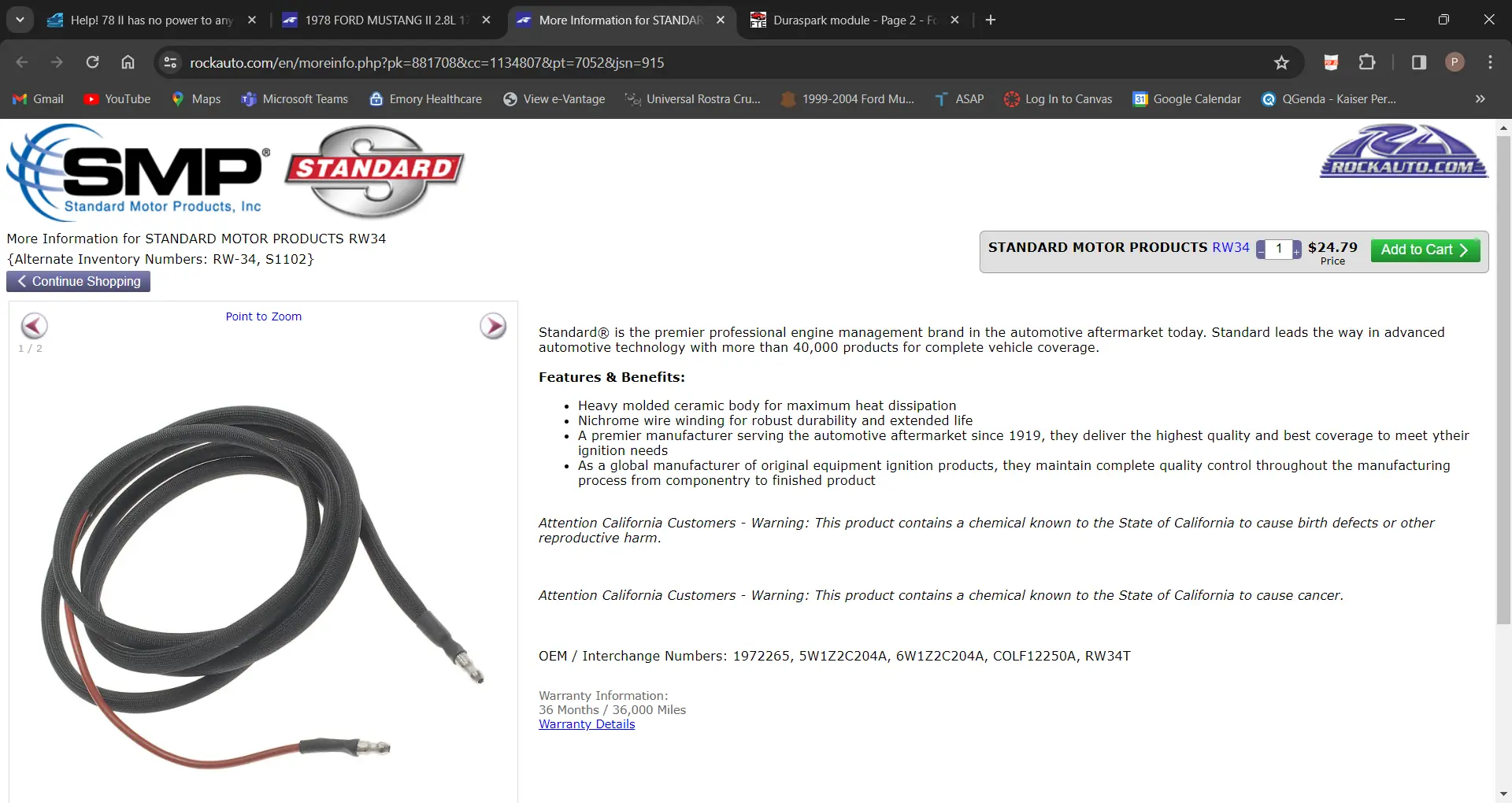Image resolution: width=1512 pixels, height=803 pixels.
Task: View site information icon in address bar
Action: point(170,62)
